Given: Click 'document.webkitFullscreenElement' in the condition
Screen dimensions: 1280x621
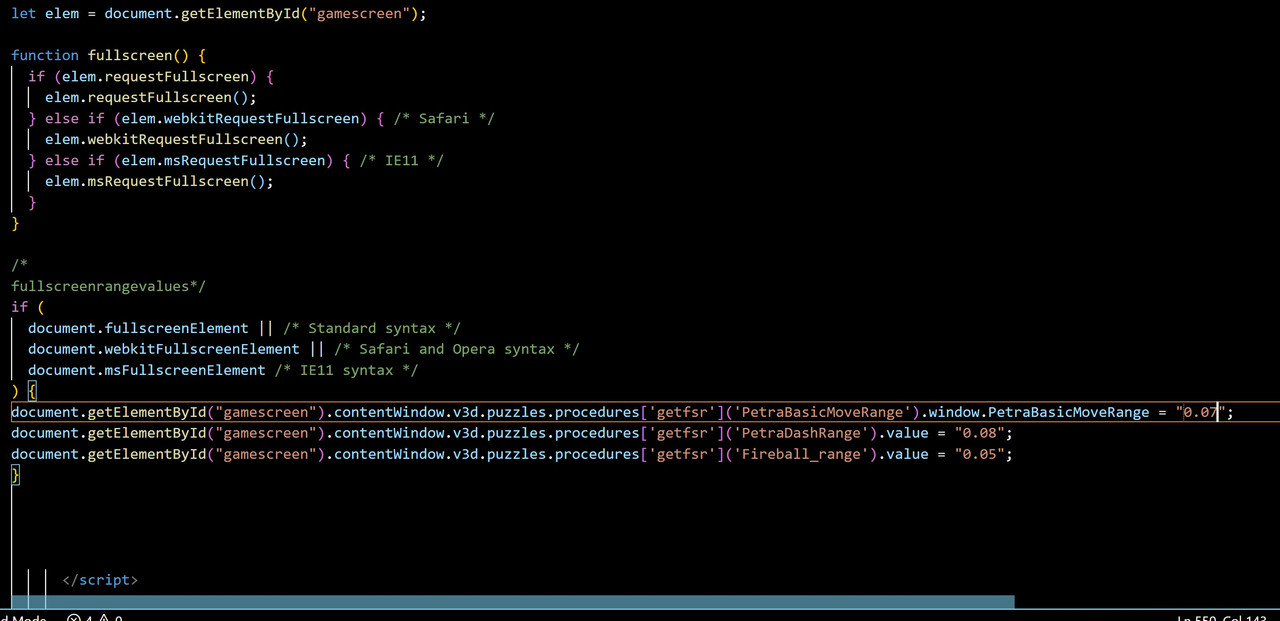Looking at the screenshot, I should pyautogui.click(x=164, y=349).
